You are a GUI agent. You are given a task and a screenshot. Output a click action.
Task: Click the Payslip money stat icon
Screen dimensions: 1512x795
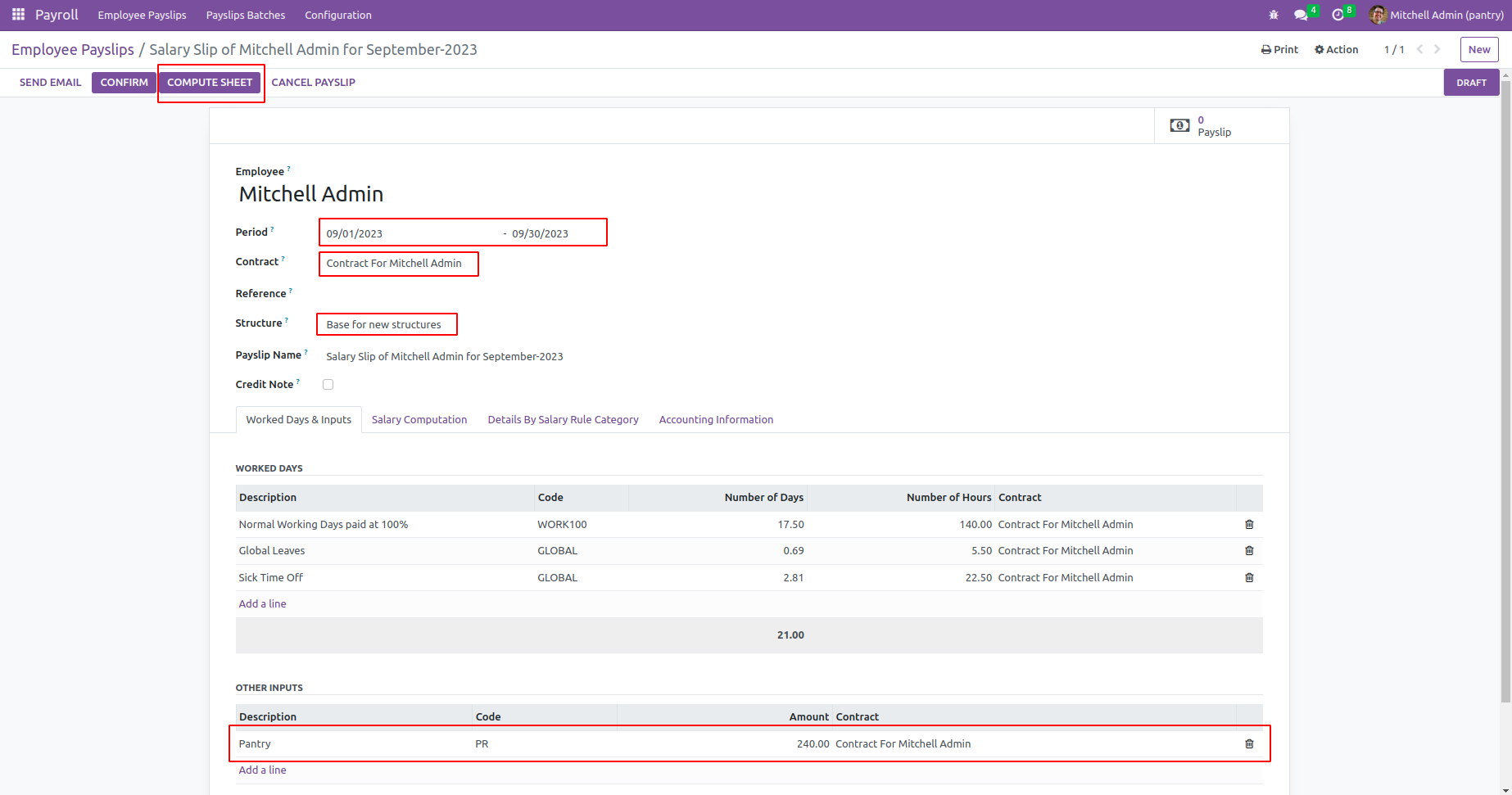click(1179, 125)
